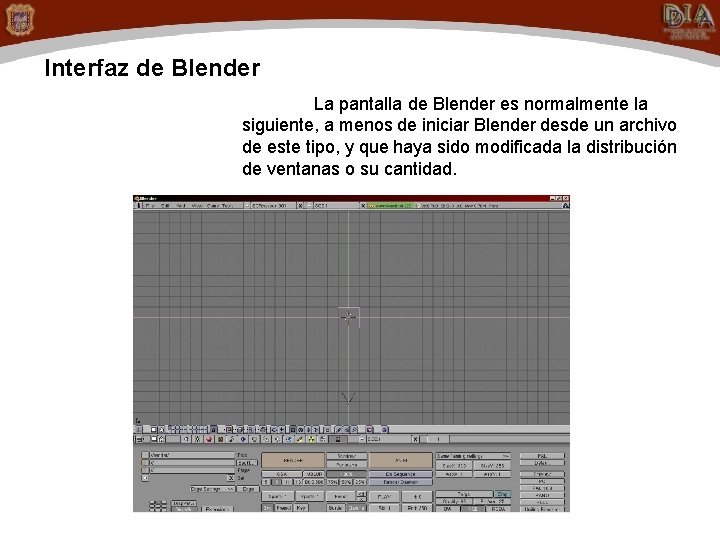Open the Add menu

point(181,206)
